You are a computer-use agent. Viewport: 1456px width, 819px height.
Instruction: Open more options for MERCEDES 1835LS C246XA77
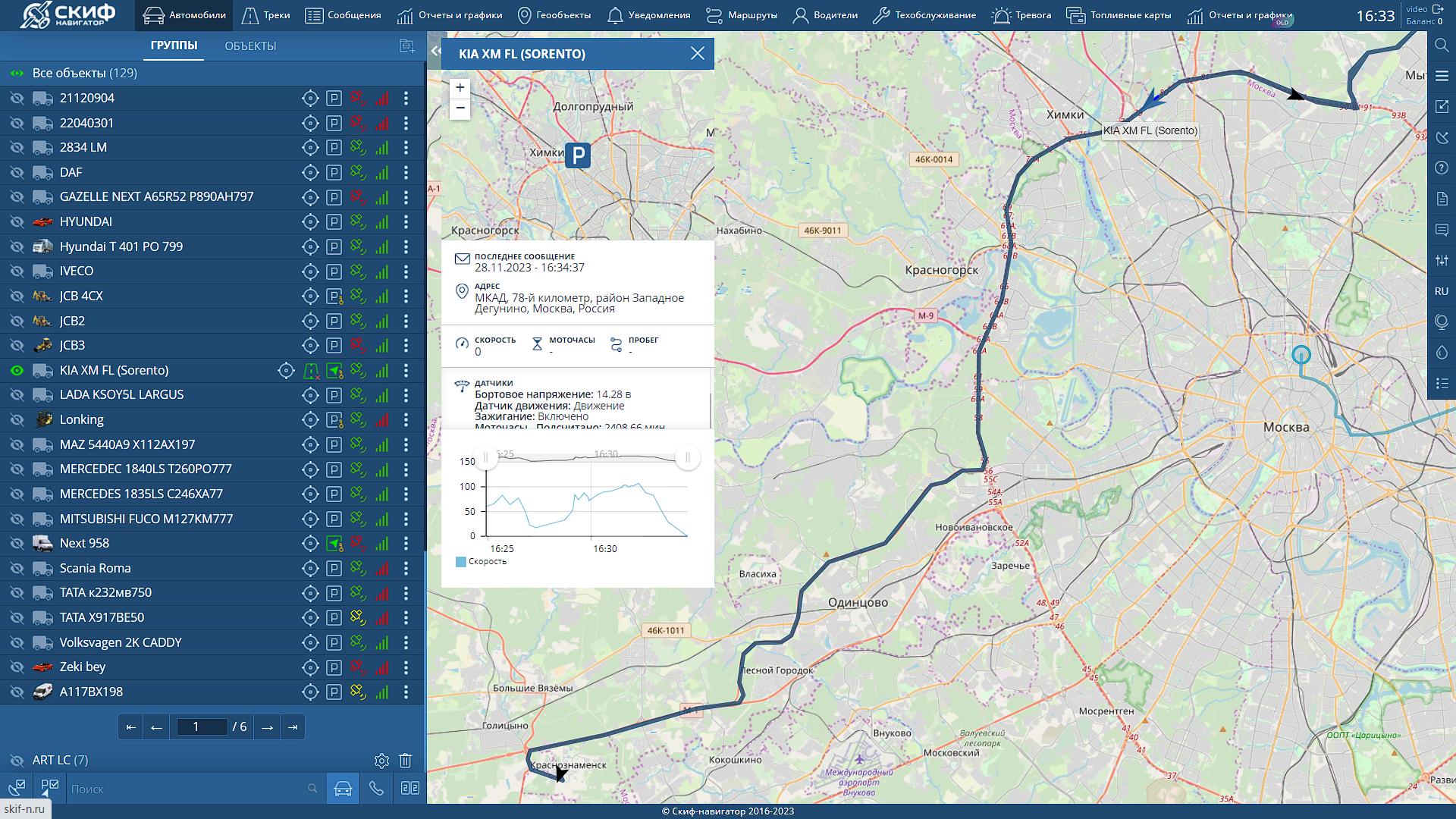(406, 494)
